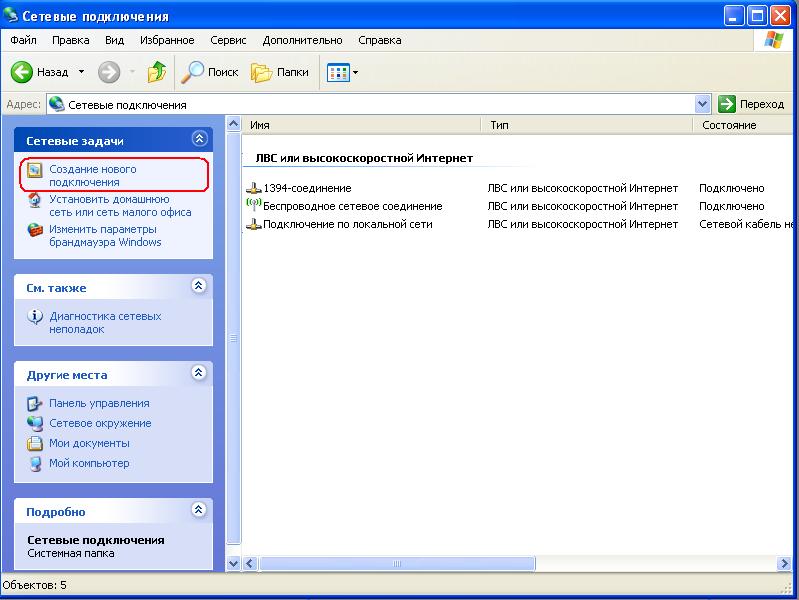Open the Файл menu
Image resolution: width=799 pixels, height=600 pixels.
pos(23,40)
